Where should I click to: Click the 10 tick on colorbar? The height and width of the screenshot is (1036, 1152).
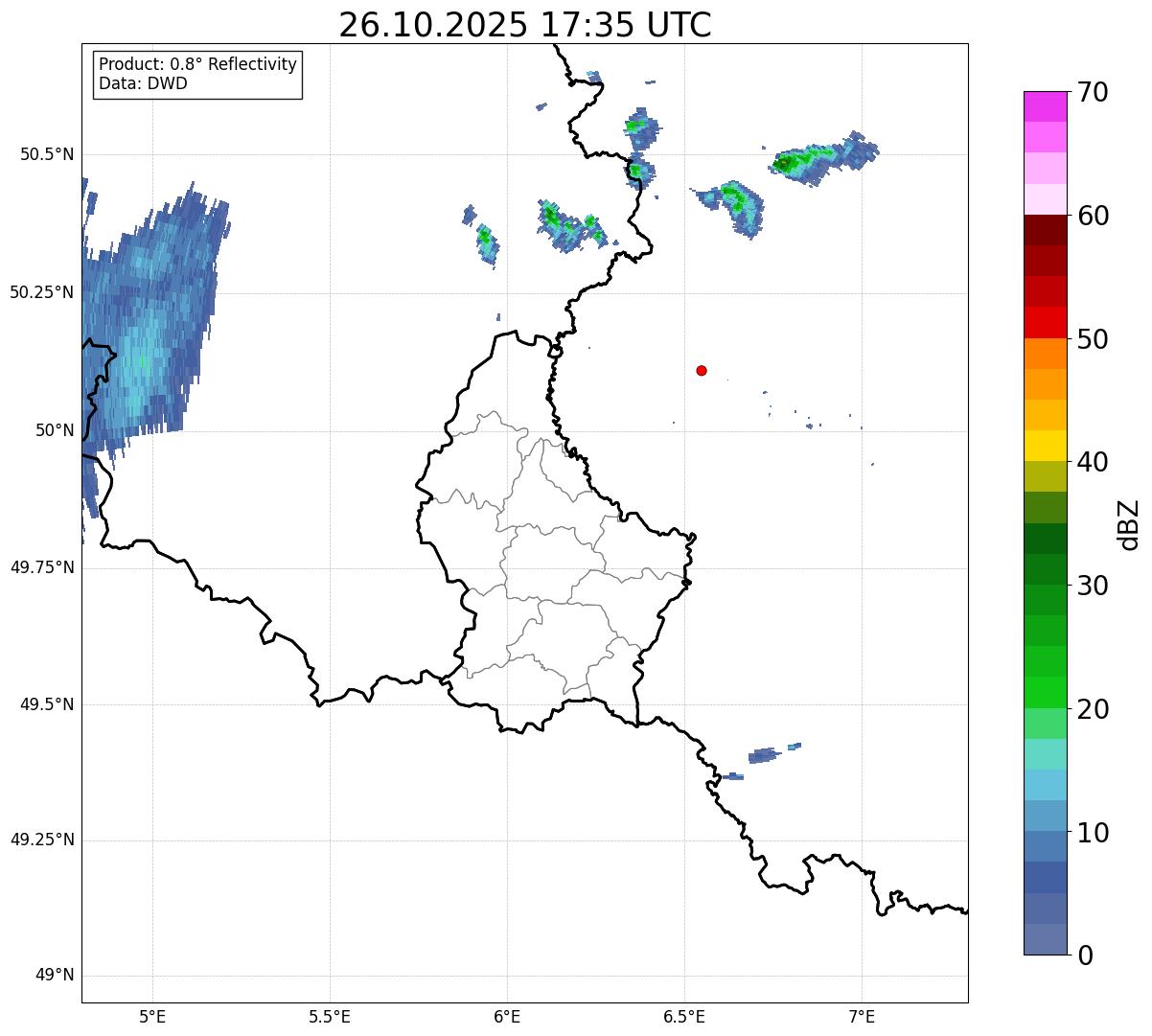(x=1093, y=832)
